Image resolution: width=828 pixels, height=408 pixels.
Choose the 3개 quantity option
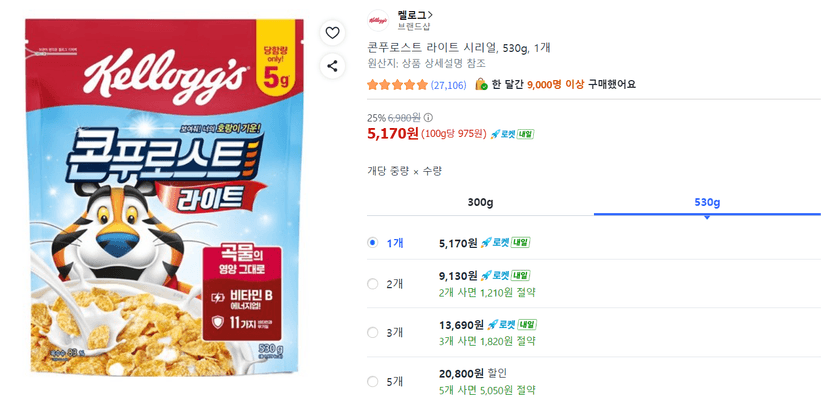click(x=372, y=333)
